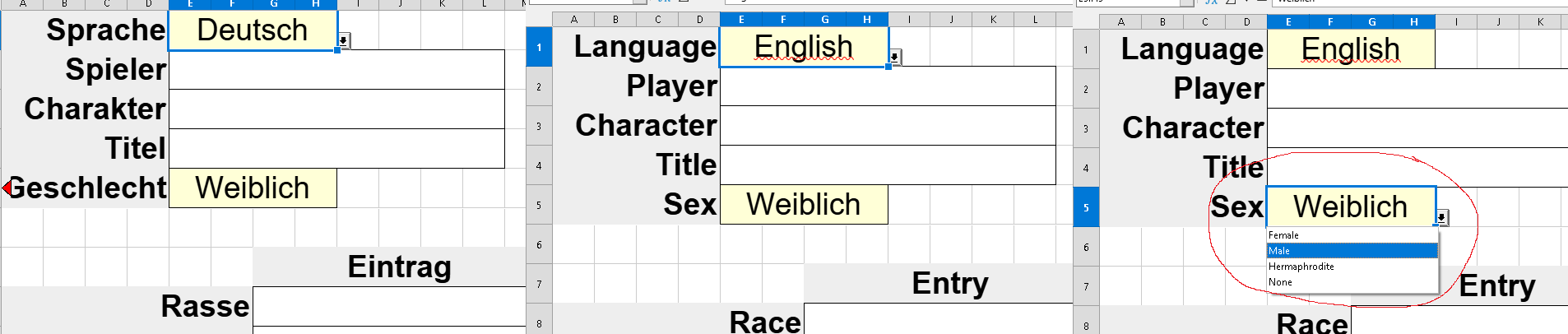Select the Weiblich cell in the middle sheet
The height and width of the screenshot is (334, 1568).
(804, 205)
